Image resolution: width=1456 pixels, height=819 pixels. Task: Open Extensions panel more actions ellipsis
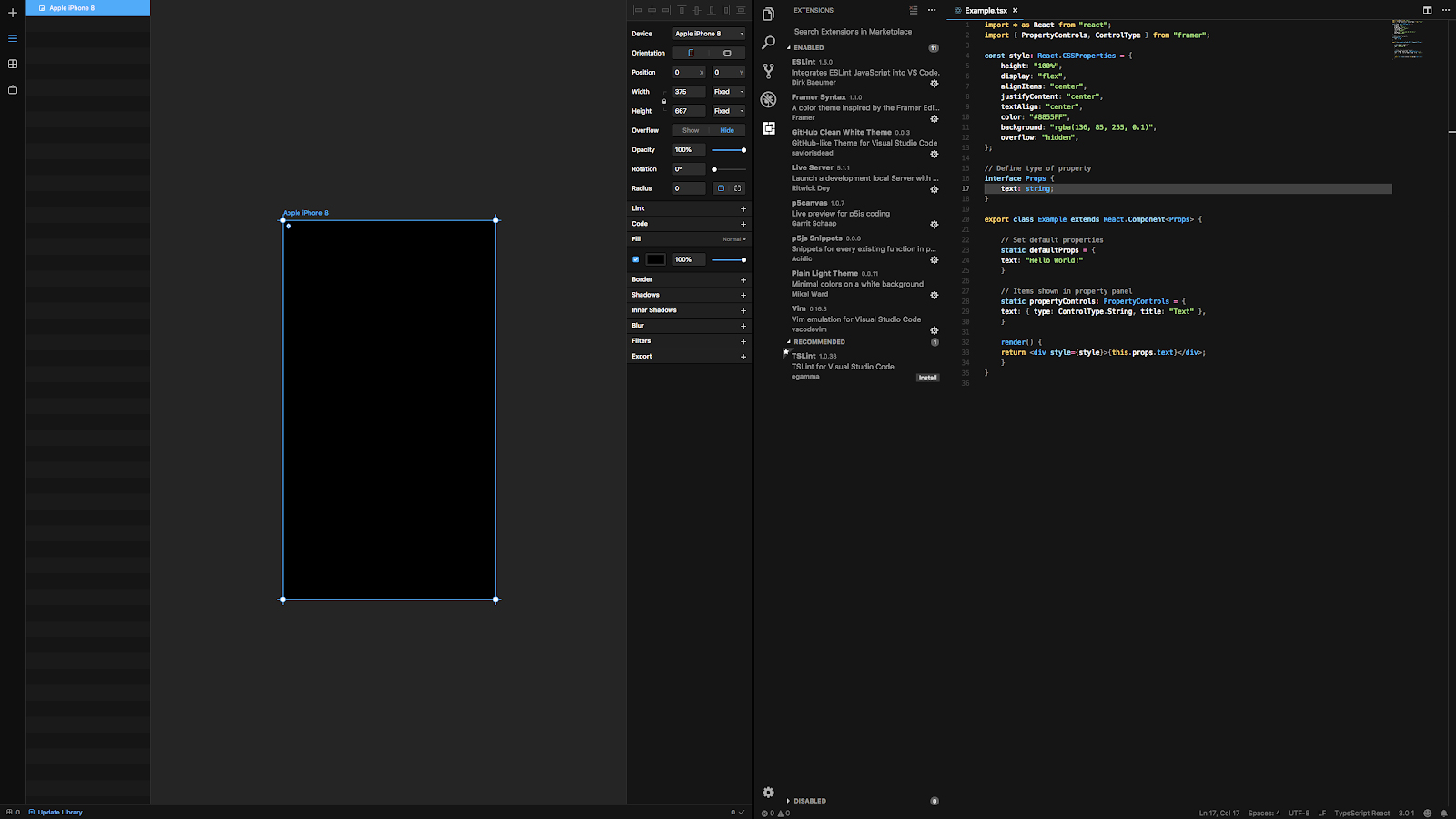click(932, 10)
